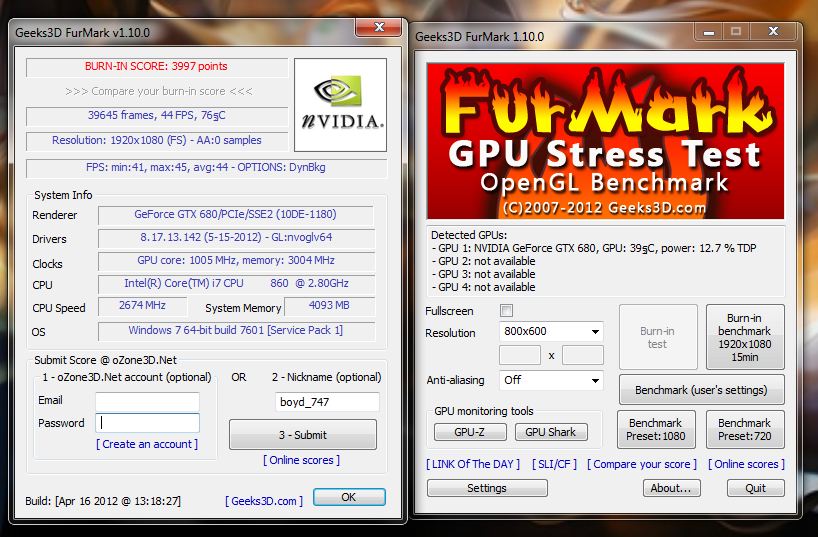Click the Windows 7 64-bit build OS value
The image size is (818, 537).
[x=236, y=330]
